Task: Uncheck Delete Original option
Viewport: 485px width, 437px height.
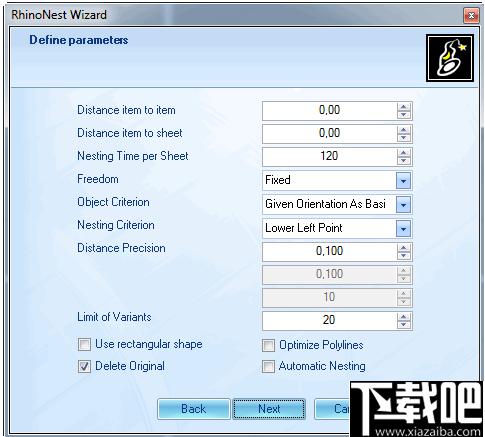Action: point(84,366)
